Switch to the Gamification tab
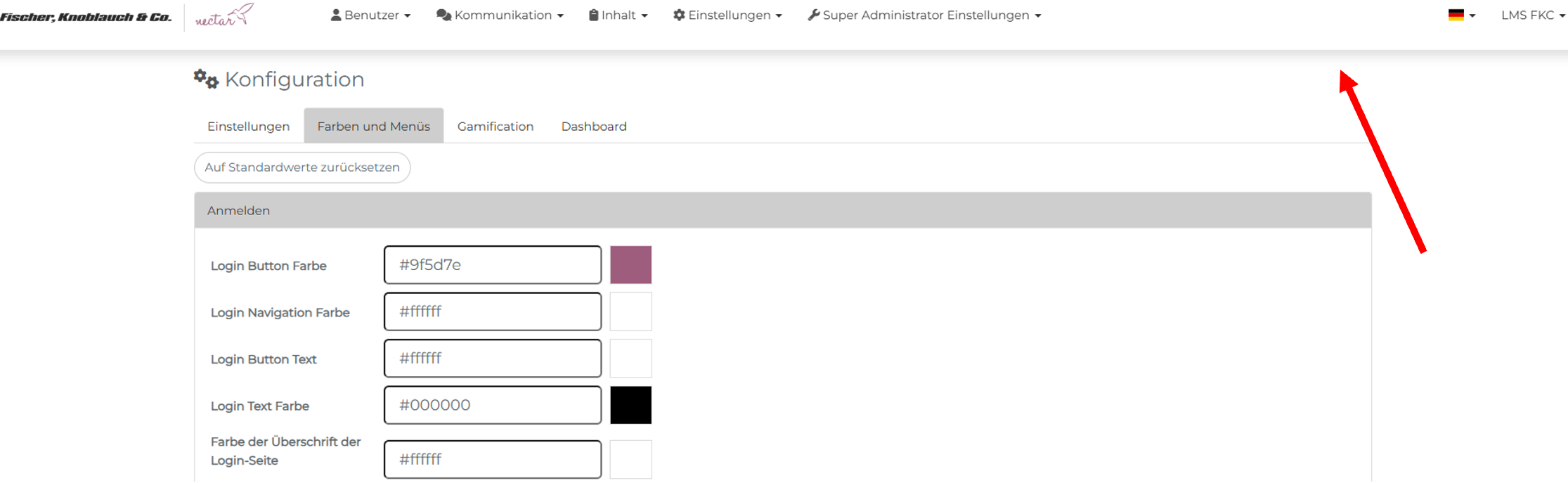Screen dimensions: 1568x483 pos(495,127)
